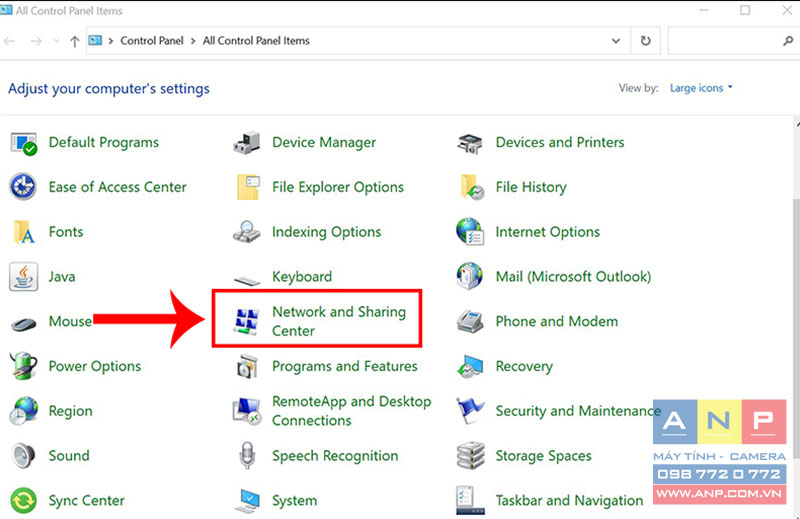Click All Control Panel Items breadcrumb

pos(256,41)
